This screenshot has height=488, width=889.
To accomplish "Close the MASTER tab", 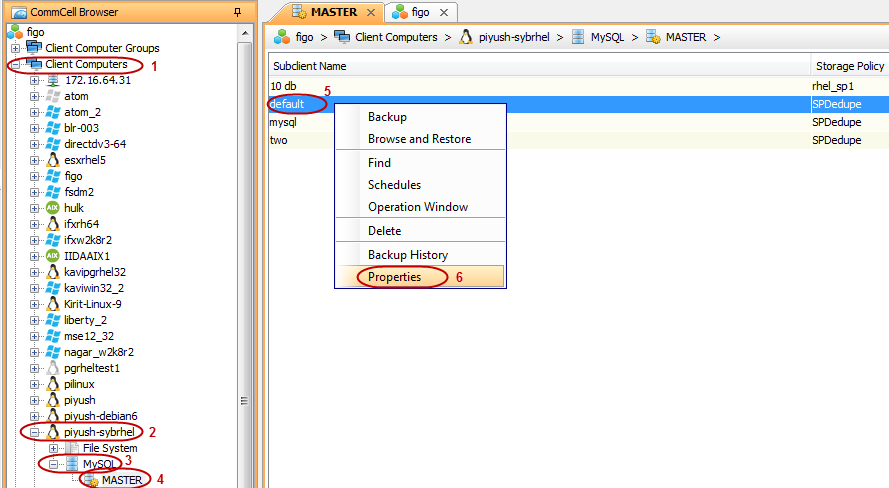I will [x=370, y=12].
